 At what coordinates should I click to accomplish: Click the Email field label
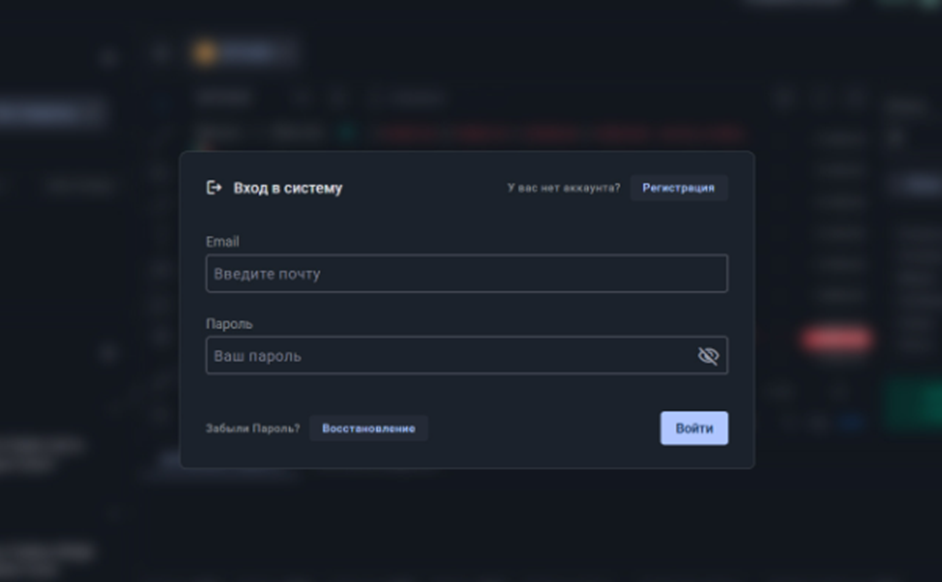click(222, 241)
